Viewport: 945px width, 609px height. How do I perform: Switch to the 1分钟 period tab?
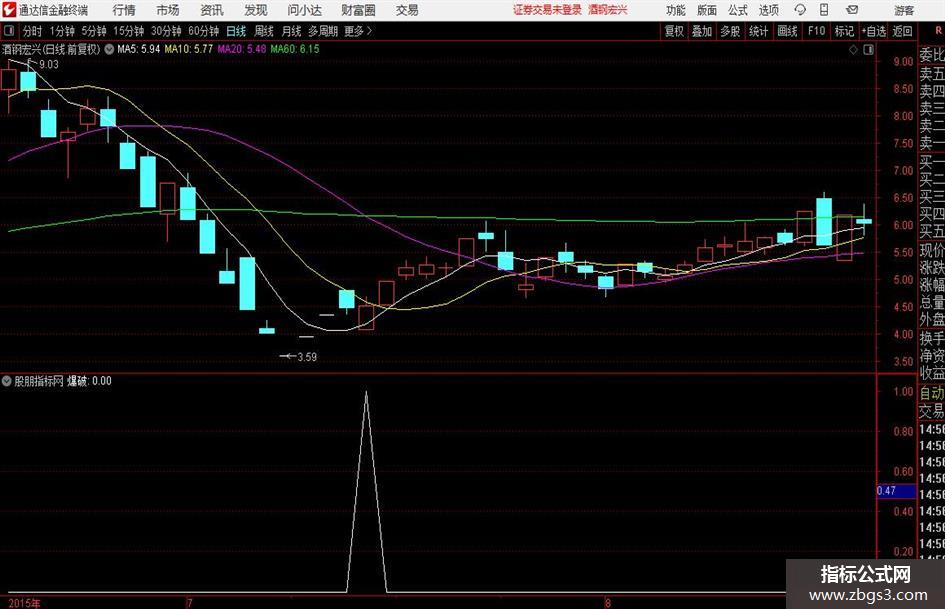coord(61,31)
